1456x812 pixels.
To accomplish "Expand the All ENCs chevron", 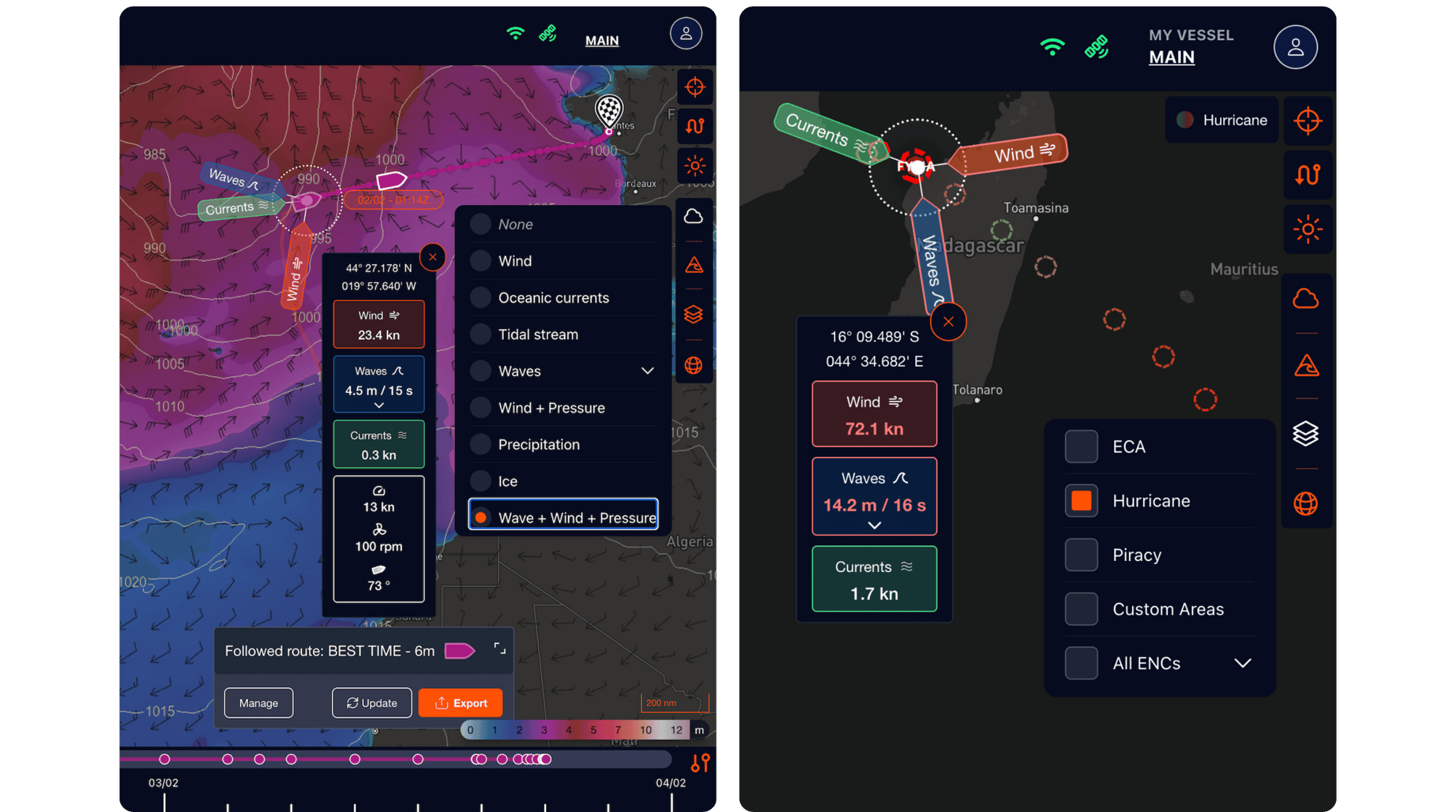I will [1243, 663].
